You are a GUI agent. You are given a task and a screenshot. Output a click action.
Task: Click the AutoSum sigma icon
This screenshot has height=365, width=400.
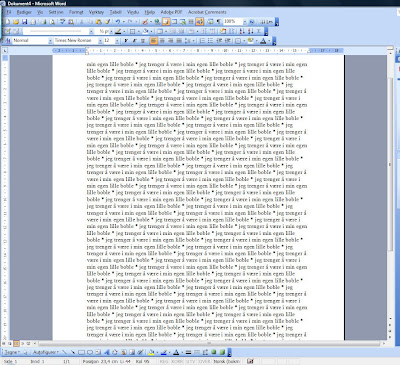pos(259,31)
